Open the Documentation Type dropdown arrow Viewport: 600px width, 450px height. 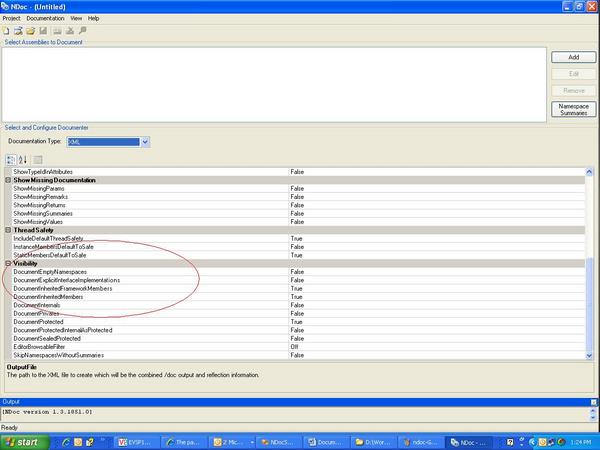[x=145, y=142]
